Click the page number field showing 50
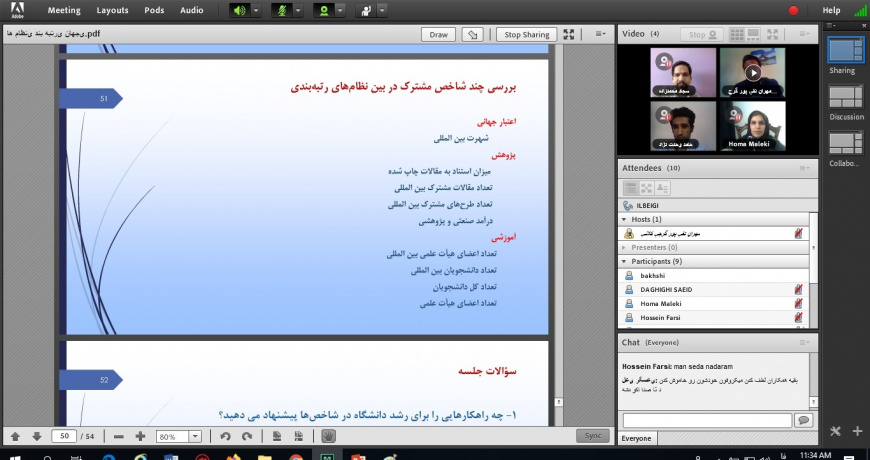This screenshot has width=870, height=460. coord(64,436)
